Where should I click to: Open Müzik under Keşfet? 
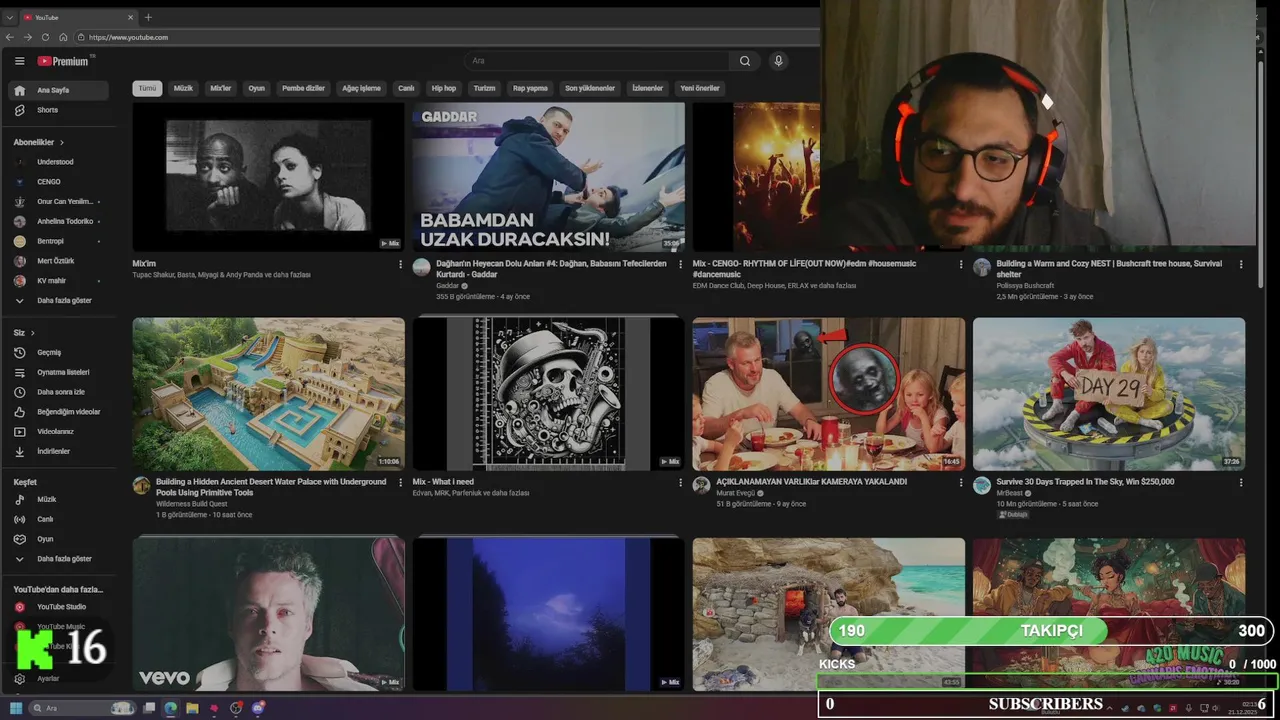(60, 499)
